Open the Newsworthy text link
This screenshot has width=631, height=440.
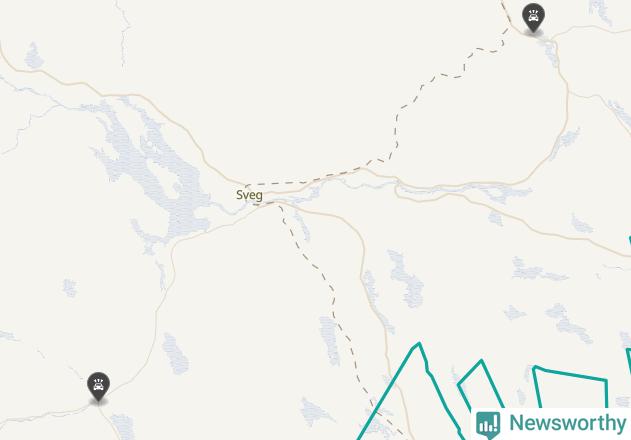(x=567, y=423)
